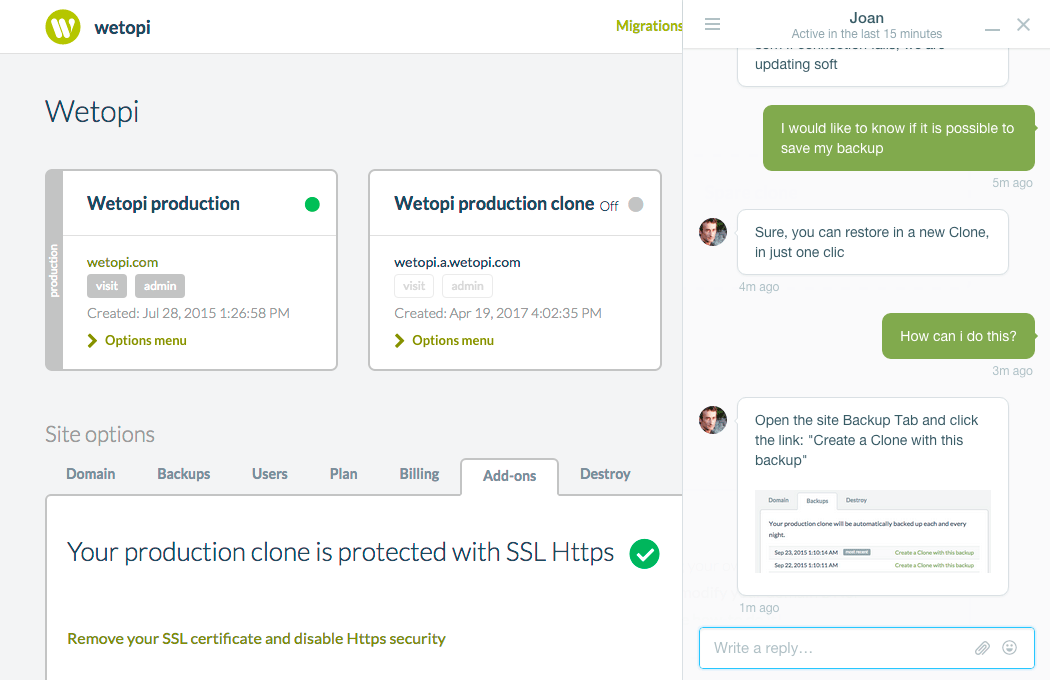This screenshot has width=1050, height=680.
Task: Click the 'How can i do this?' message bubble
Action: coord(958,336)
